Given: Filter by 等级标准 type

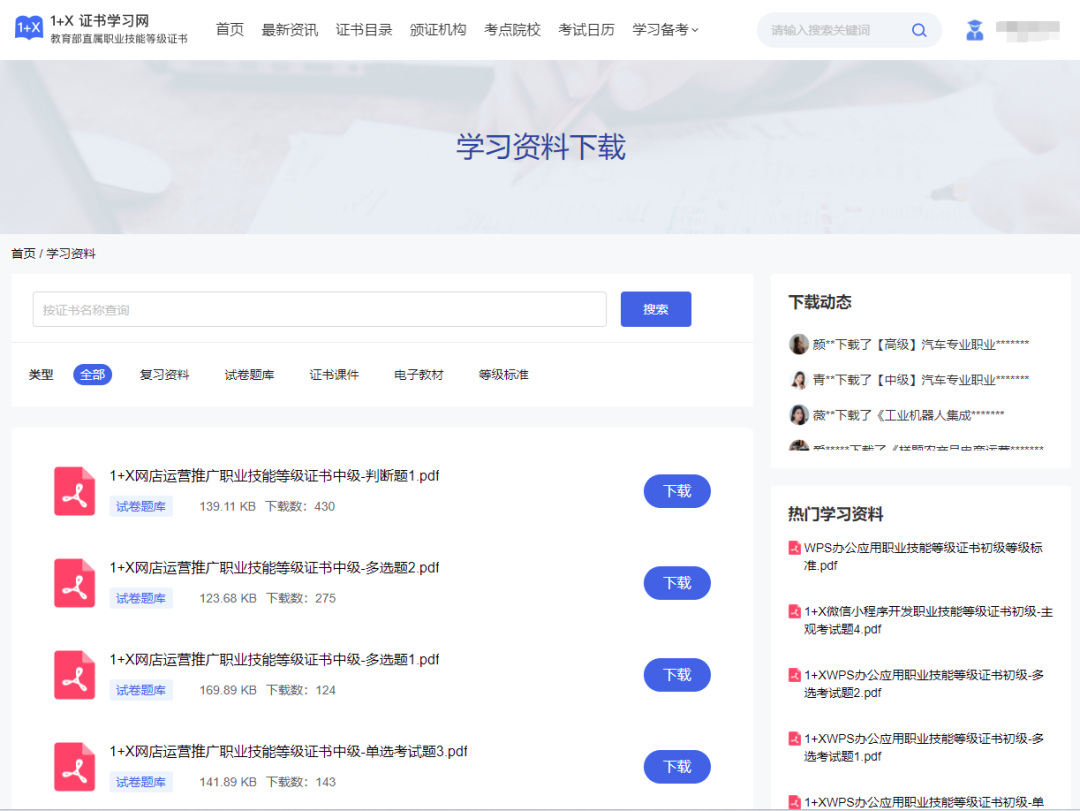Looking at the screenshot, I should [503, 375].
